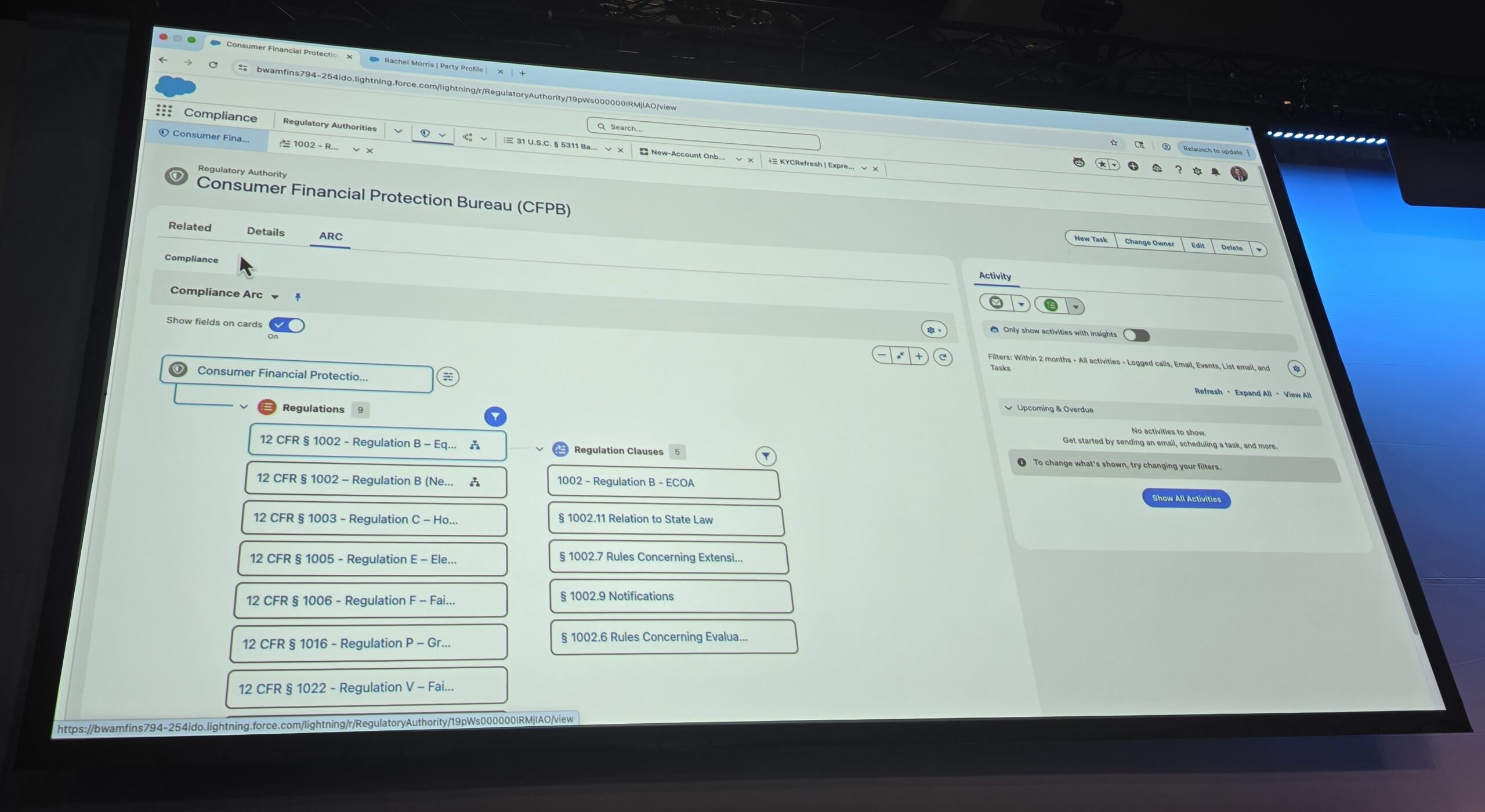The height and width of the screenshot is (812, 1485).
Task: Open the Compliance Arc dropdown arrow
Action: coord(275,296)
